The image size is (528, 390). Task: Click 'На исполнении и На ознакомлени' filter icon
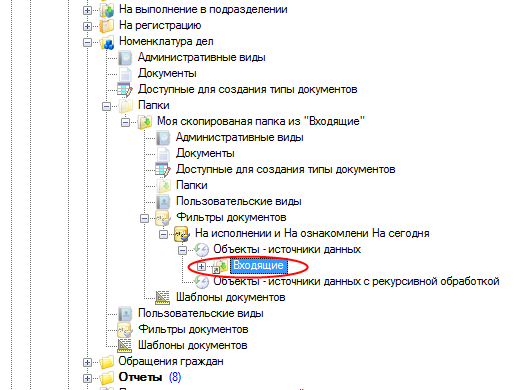pyautogui.click(x=182, y=234)
